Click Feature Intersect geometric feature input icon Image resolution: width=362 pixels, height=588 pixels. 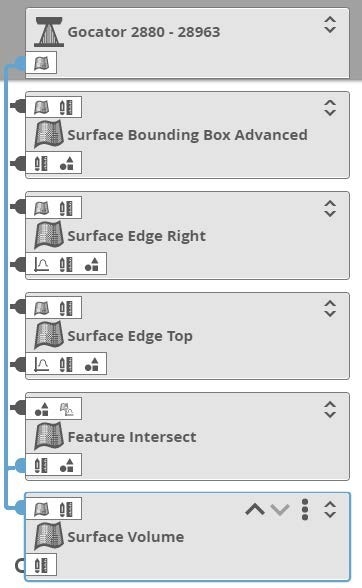[x=41, y=409]
